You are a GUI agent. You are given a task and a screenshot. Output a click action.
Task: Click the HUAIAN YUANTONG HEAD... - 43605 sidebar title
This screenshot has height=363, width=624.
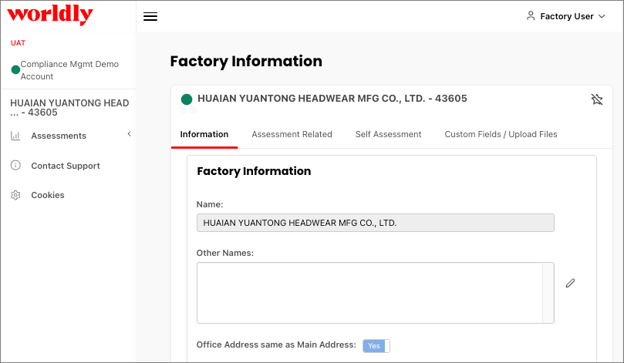tap(70, 107)
